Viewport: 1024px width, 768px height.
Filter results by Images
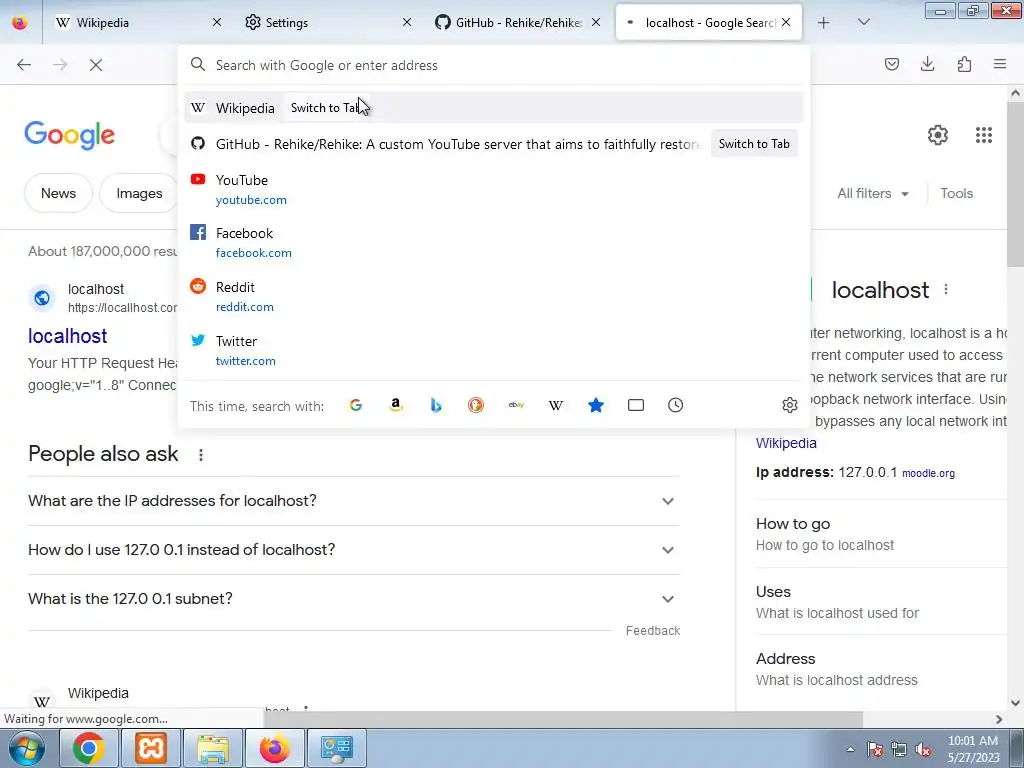point(139,193)
